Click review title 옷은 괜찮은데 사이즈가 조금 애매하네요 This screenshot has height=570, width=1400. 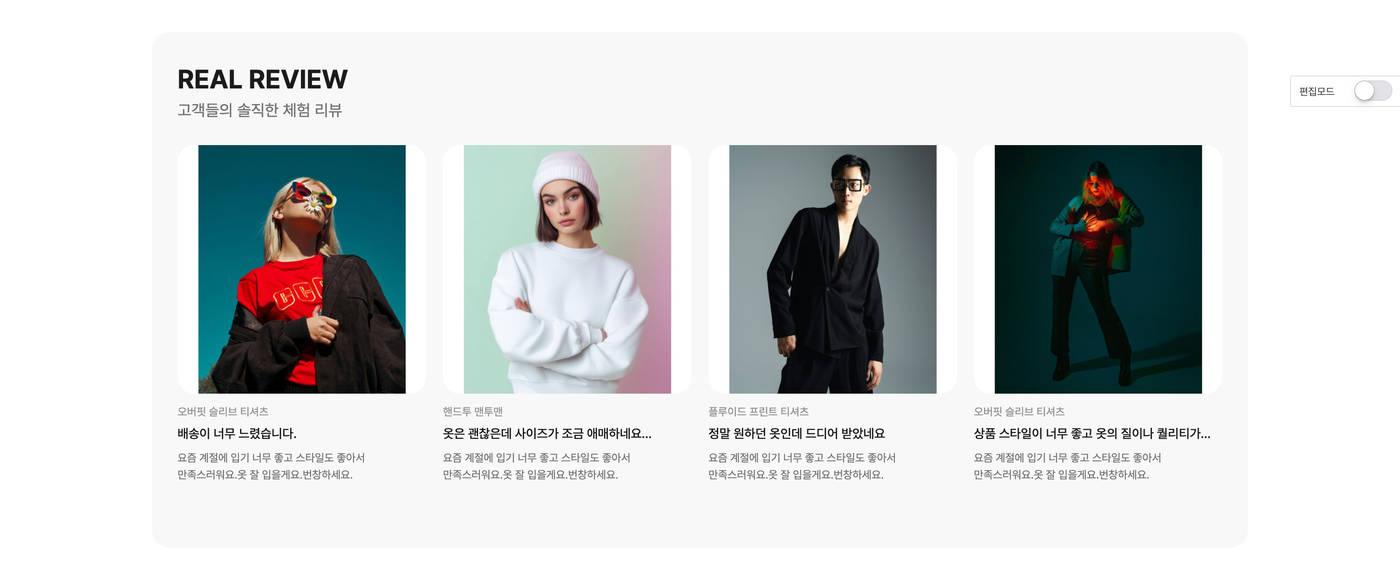(547, 434)
